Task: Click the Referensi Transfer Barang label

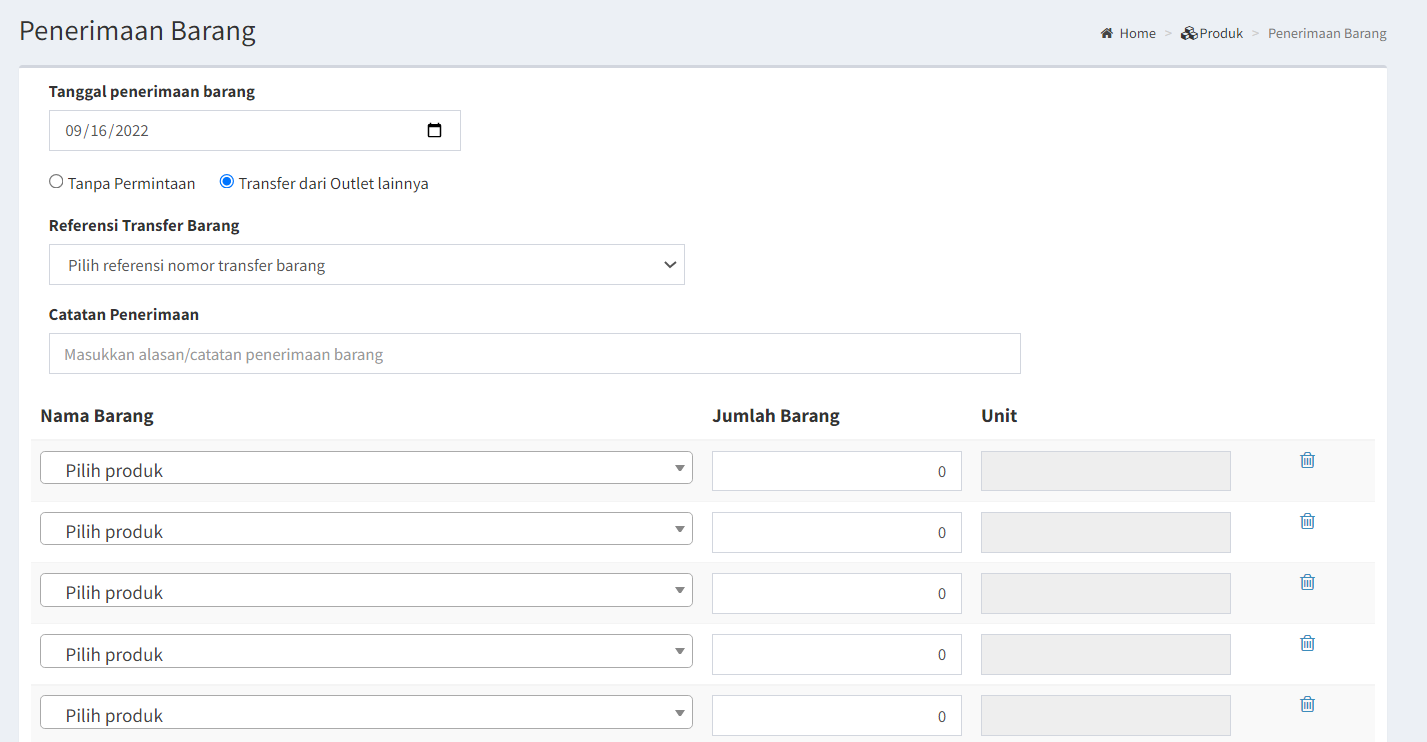Action: pos(144,225)
